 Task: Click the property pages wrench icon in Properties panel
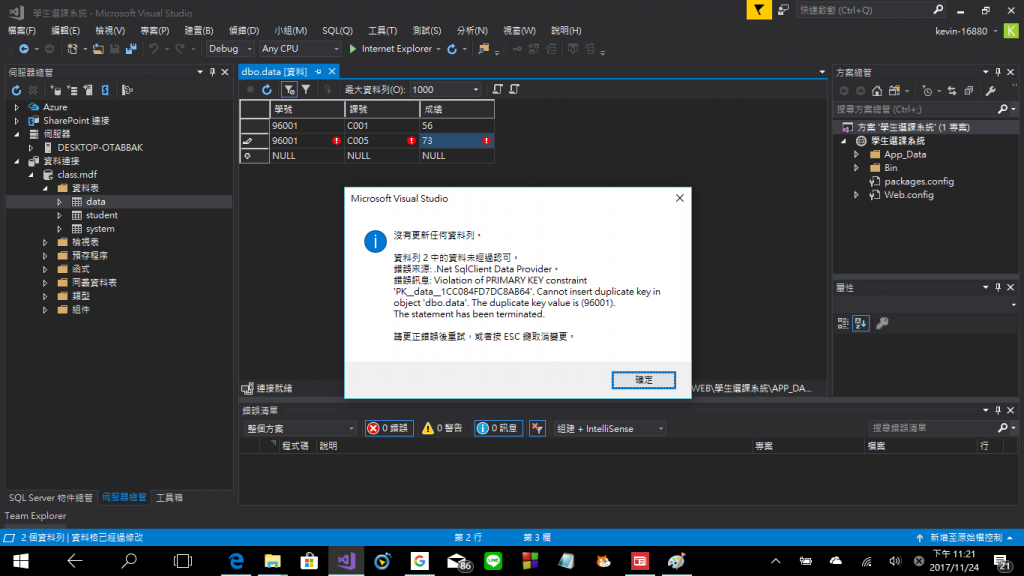pyautogui.click(x=882, y=323)
